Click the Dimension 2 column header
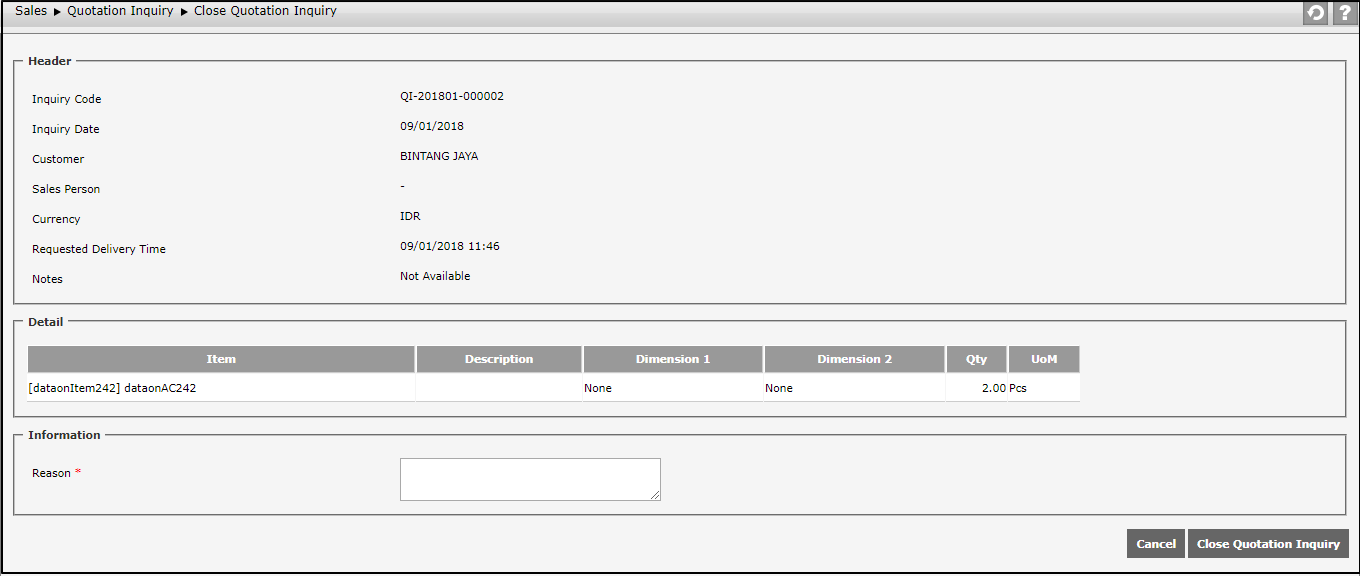This screenshot has height=576, width=1360. click(854, 359)
